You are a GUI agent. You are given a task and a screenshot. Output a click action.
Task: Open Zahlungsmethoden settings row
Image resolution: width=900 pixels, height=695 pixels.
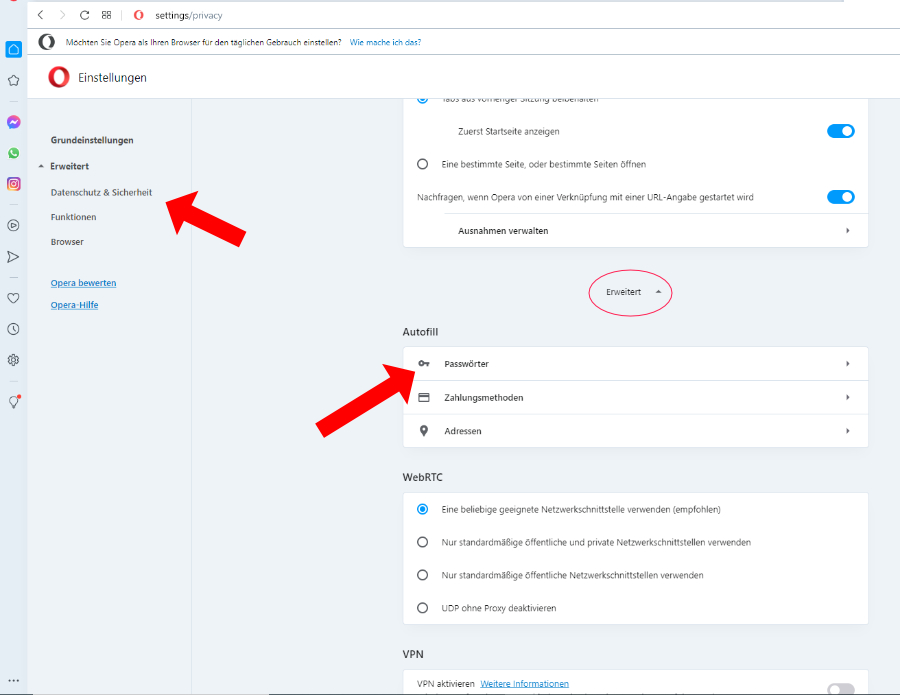634,398
